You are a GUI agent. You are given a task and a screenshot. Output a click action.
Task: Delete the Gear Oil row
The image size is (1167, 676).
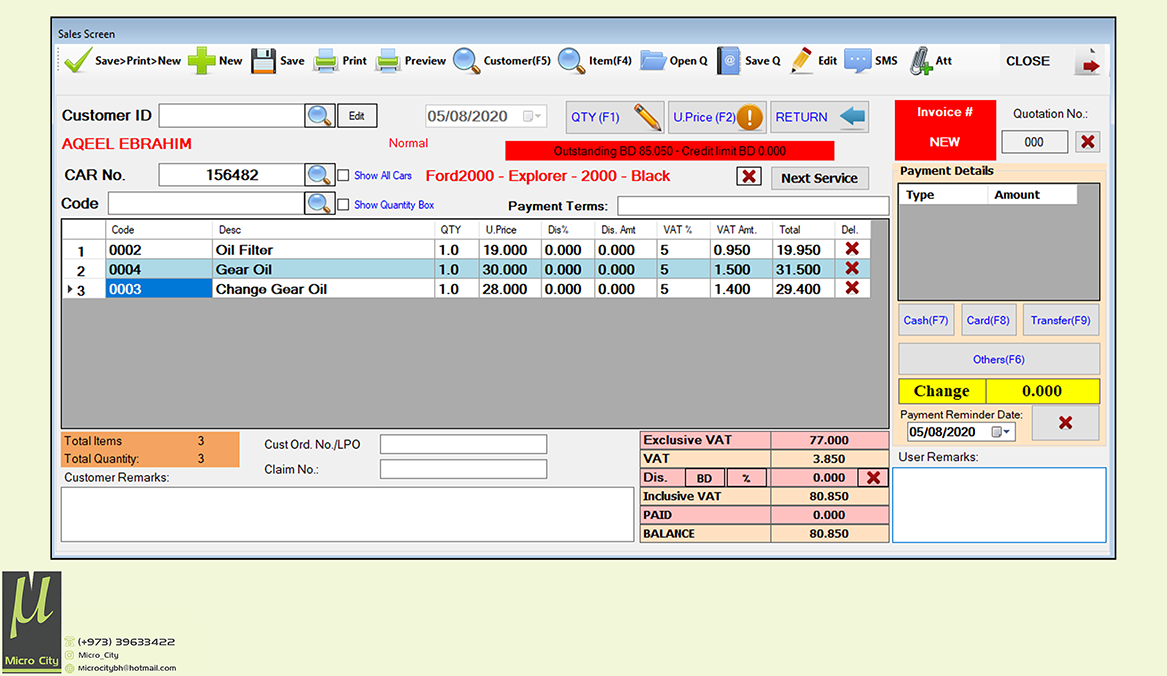pos(852,269)
